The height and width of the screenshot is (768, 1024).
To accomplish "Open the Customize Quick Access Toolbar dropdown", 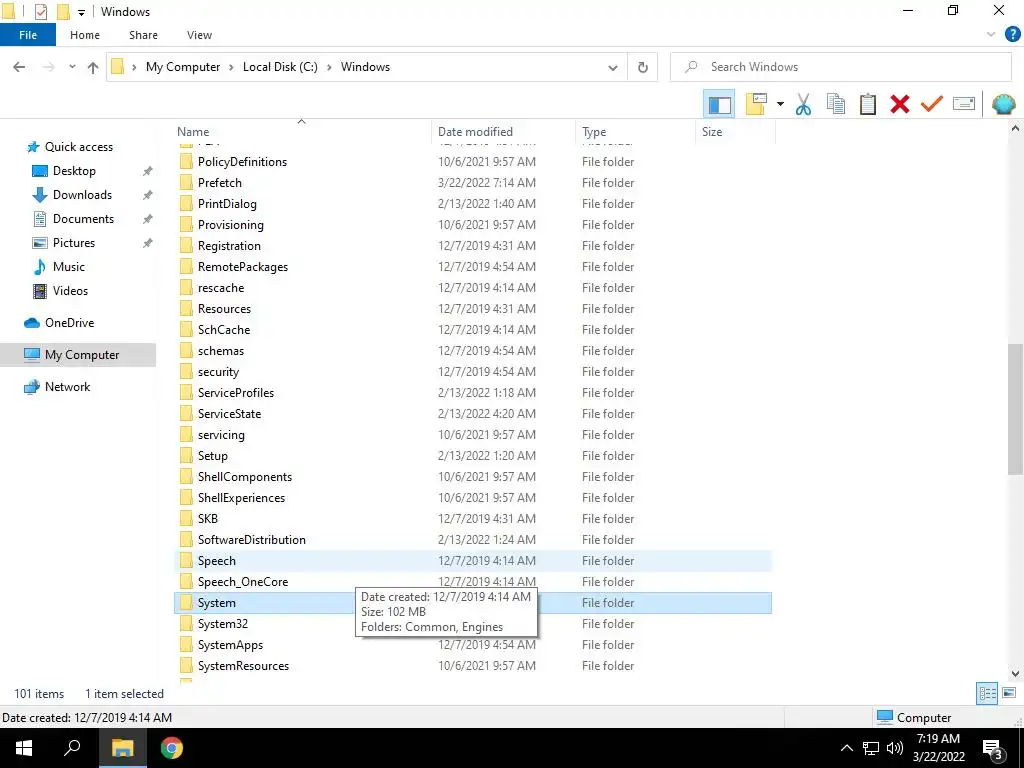I will (x=82, y=12).
